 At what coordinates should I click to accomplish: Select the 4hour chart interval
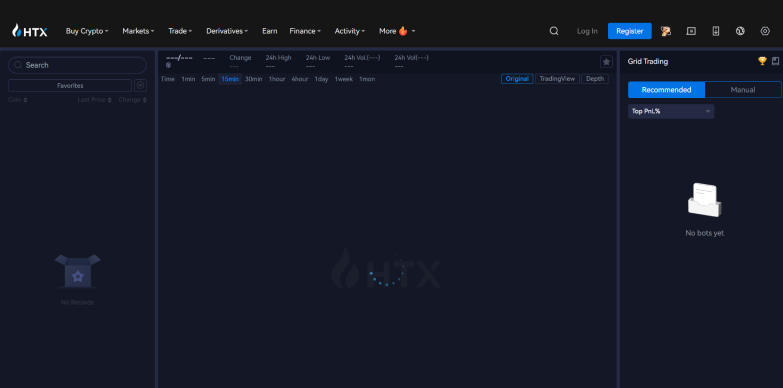click(300, 79)
